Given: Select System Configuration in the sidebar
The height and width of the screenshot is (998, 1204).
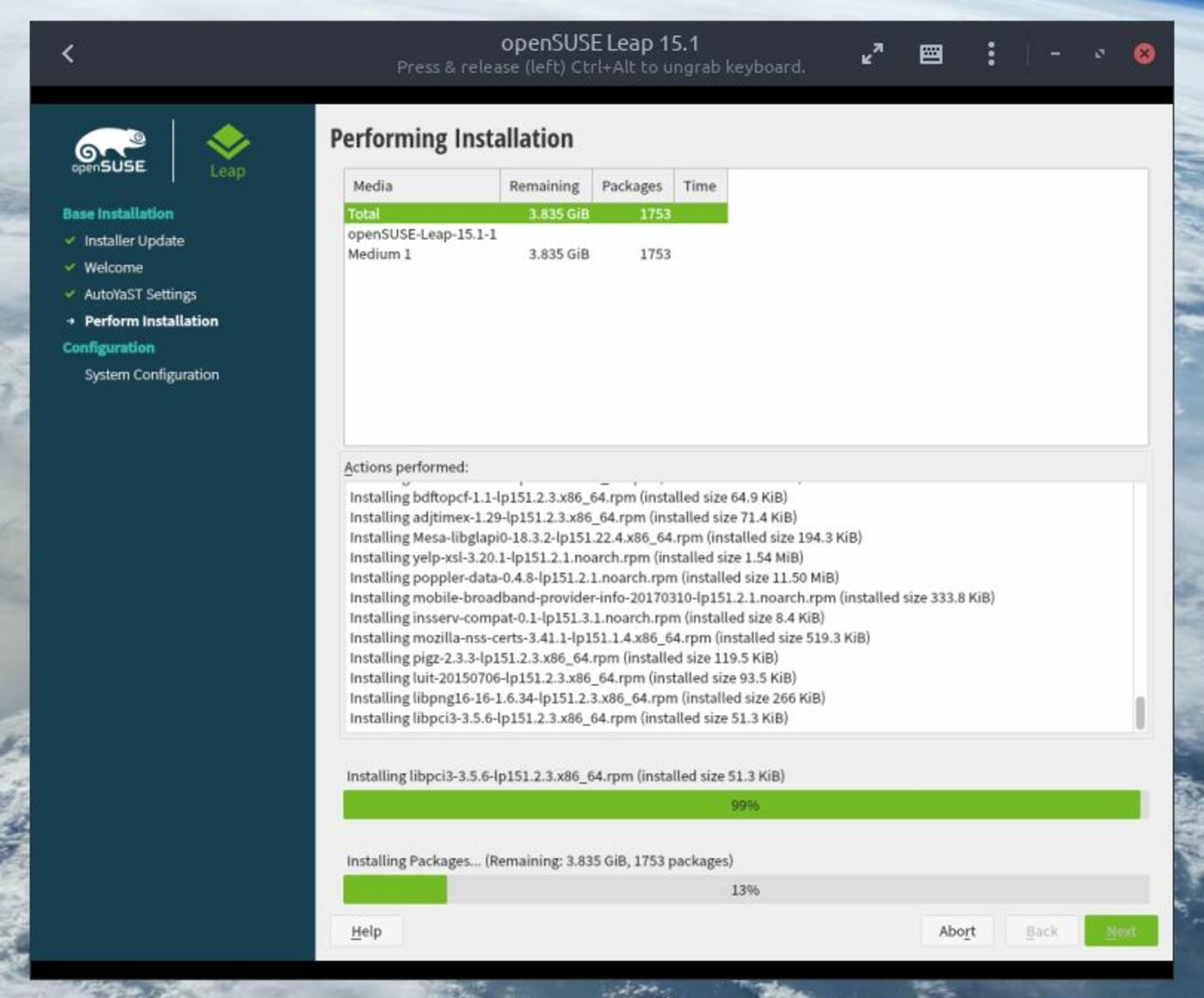Looking at the screenshot, I should pyautogui.click(x=151, y=374).
